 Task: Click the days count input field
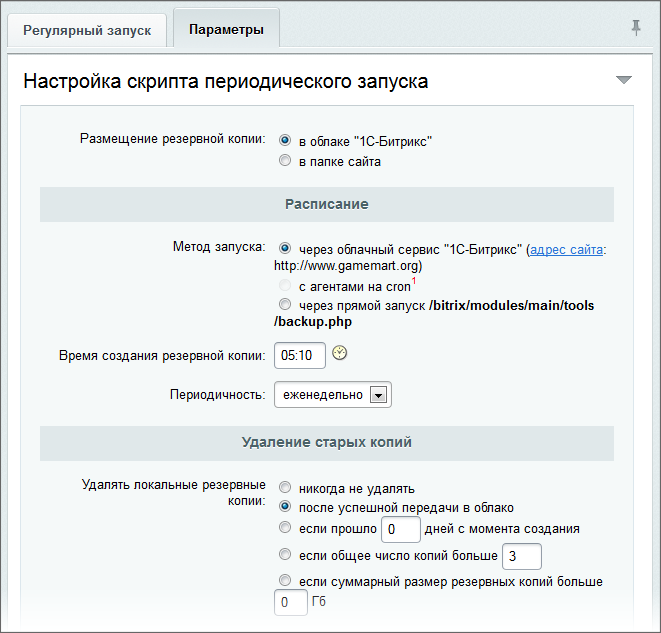tap(400, 529)
